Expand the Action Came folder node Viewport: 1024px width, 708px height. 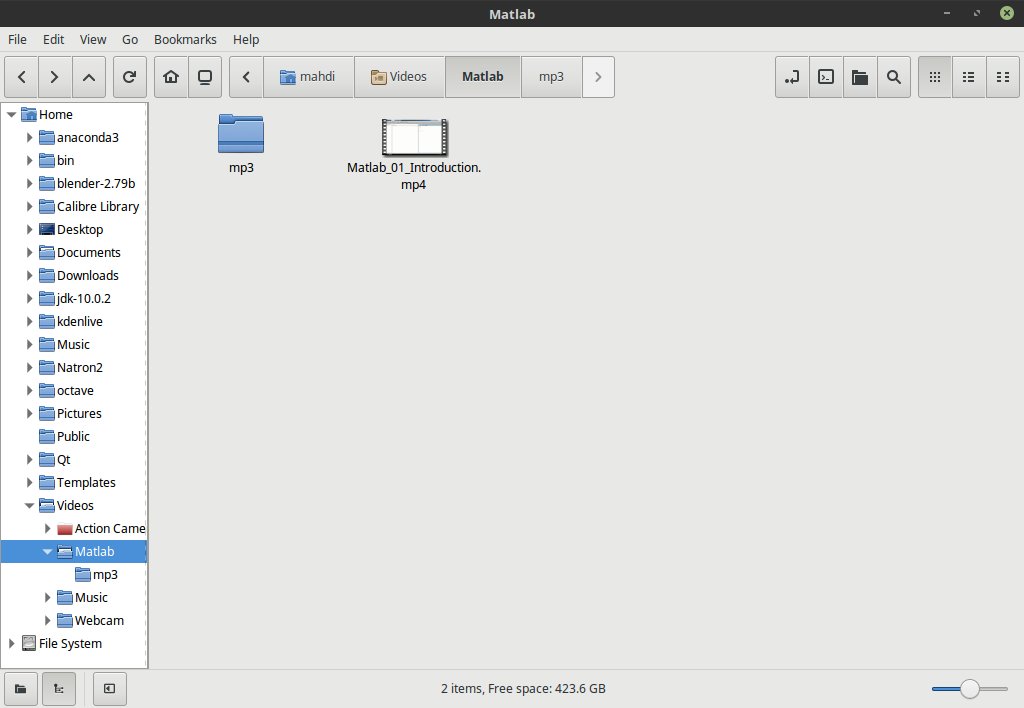(x=48, y=528)
